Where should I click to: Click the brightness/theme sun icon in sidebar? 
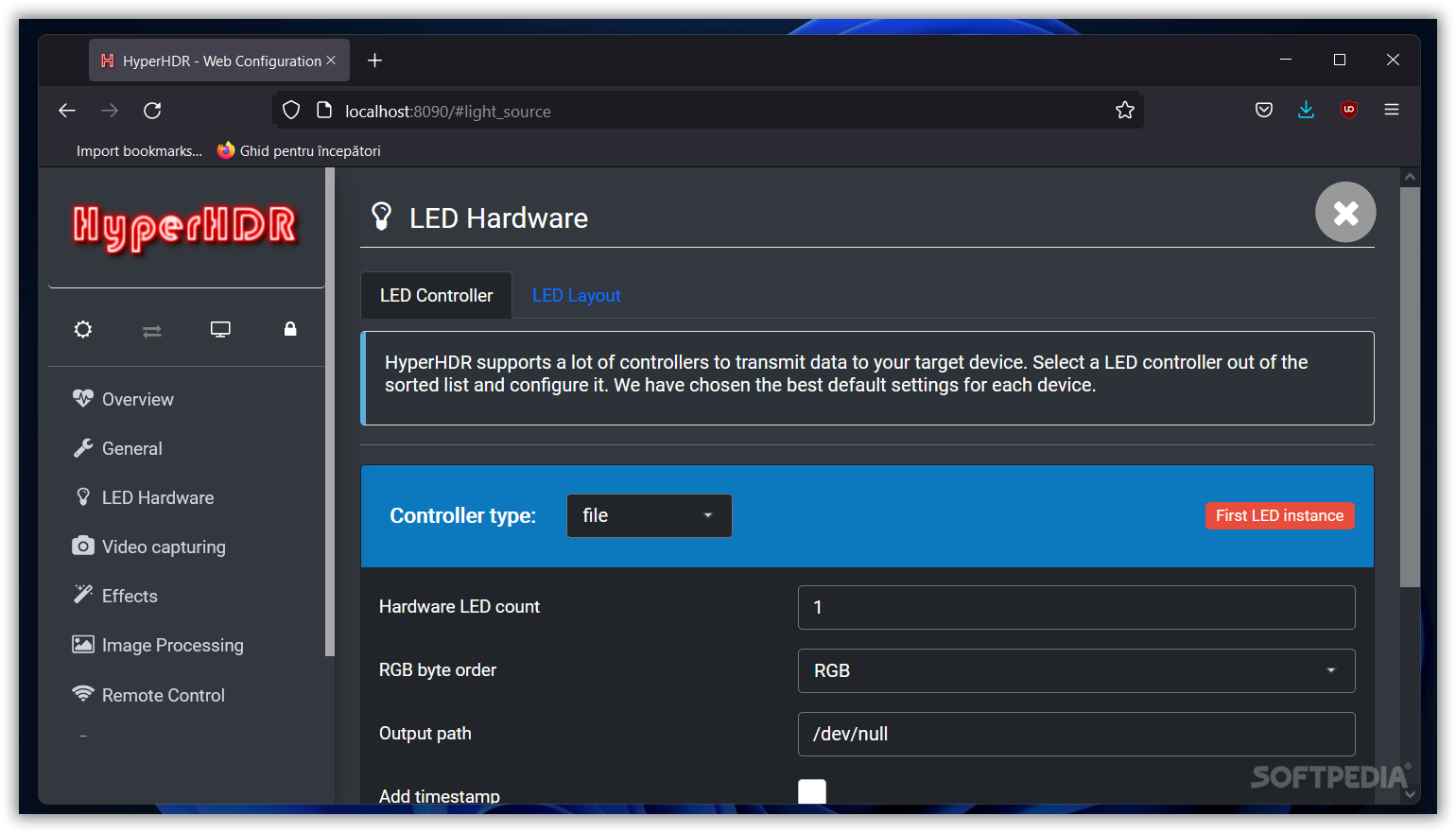[x=83, y=329]
